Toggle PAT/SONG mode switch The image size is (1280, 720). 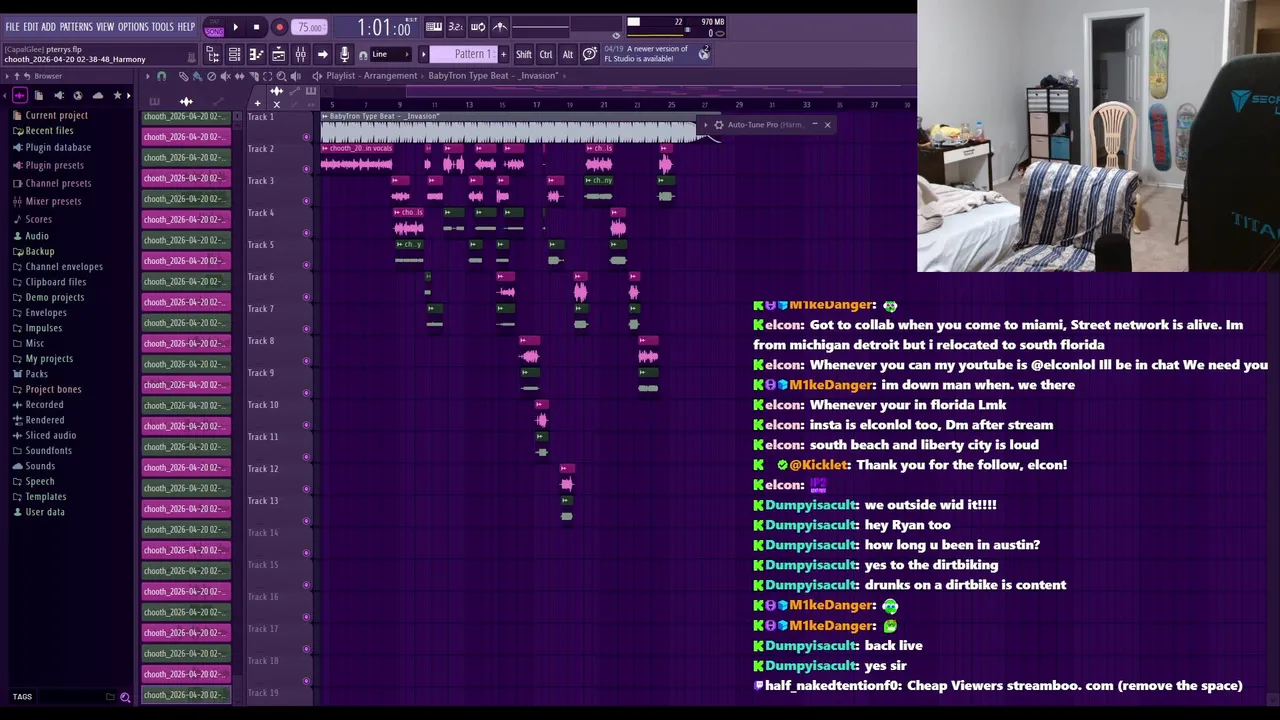click(x=214, y=27)
